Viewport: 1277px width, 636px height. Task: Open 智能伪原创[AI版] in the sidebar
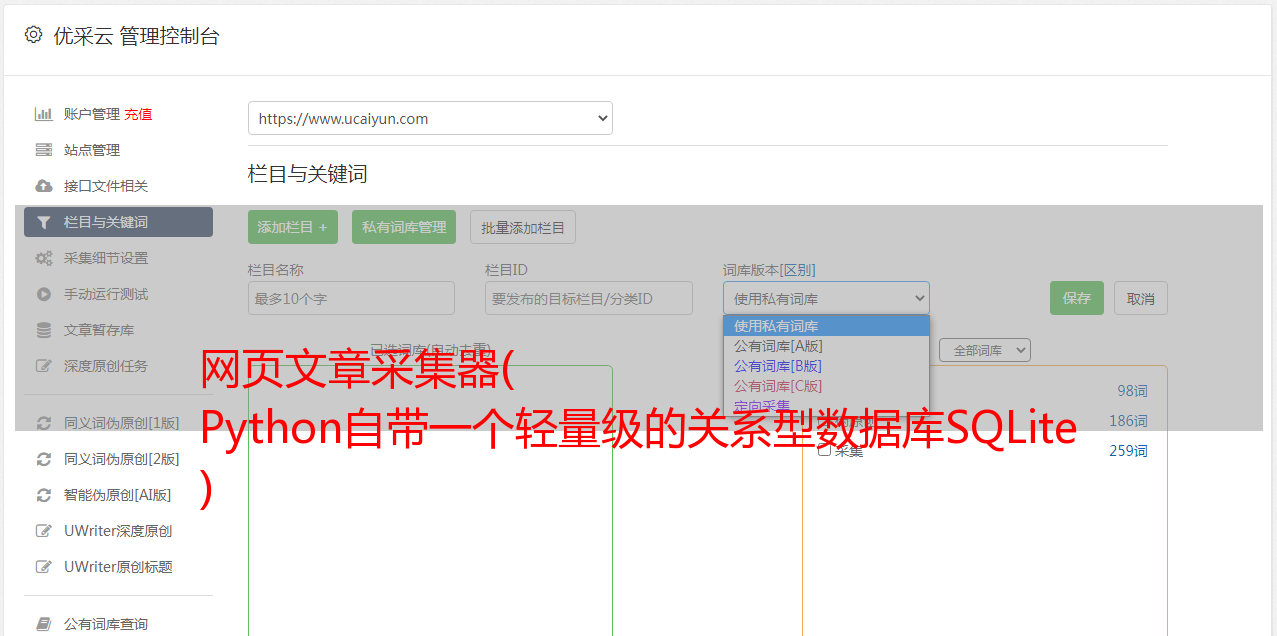point(118,495)
